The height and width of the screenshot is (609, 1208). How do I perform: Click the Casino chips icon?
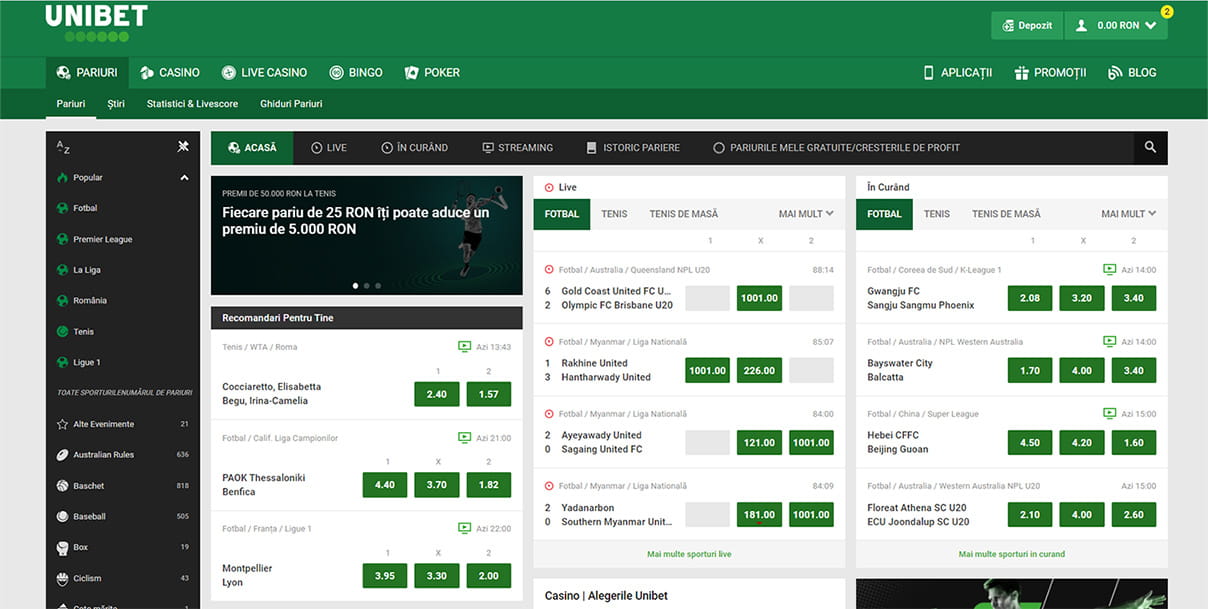point(147,72)
